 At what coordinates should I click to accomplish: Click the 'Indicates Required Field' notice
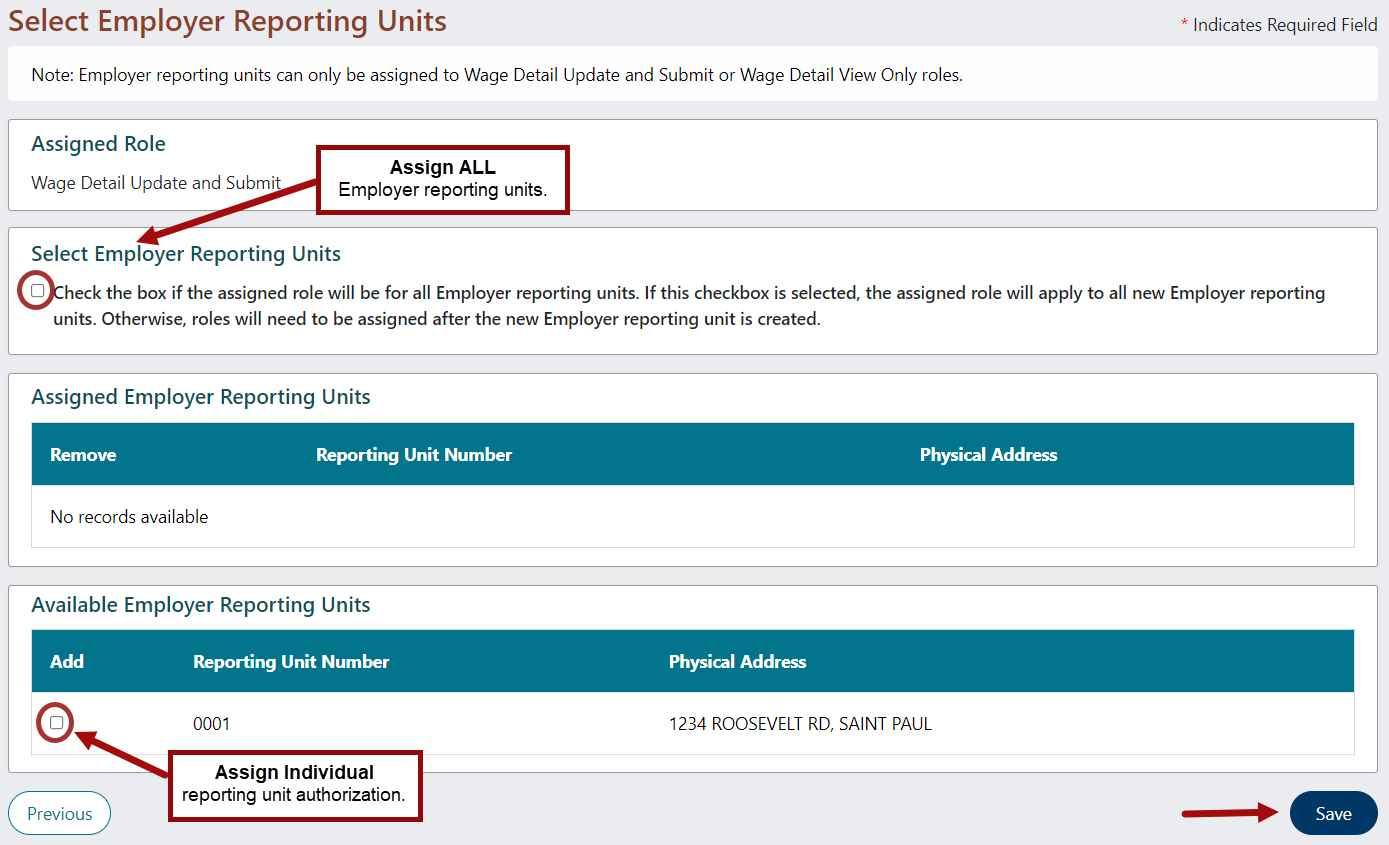[1284, 25]
